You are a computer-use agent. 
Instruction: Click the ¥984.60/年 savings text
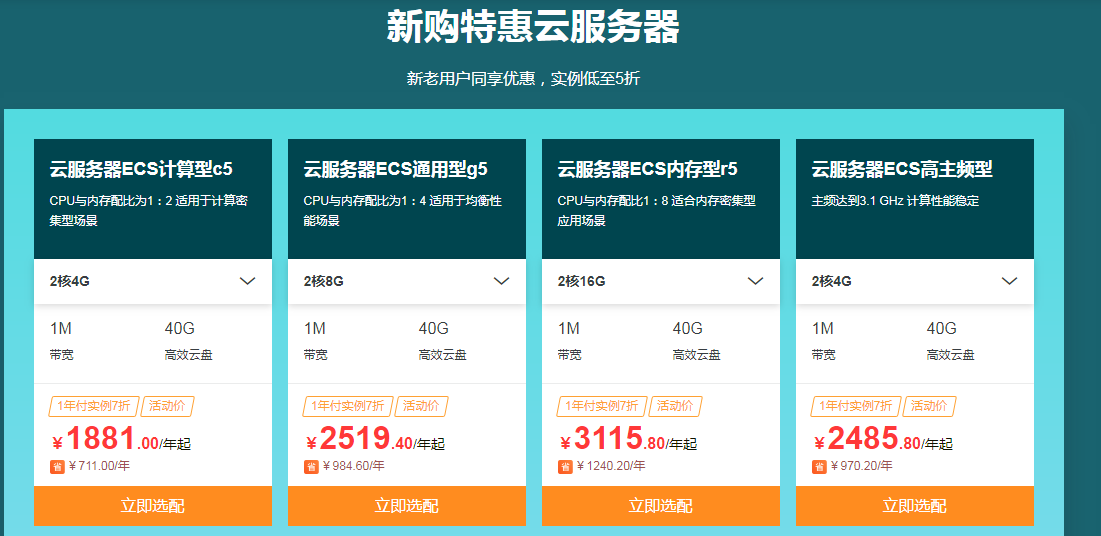(x=353, y=466)
